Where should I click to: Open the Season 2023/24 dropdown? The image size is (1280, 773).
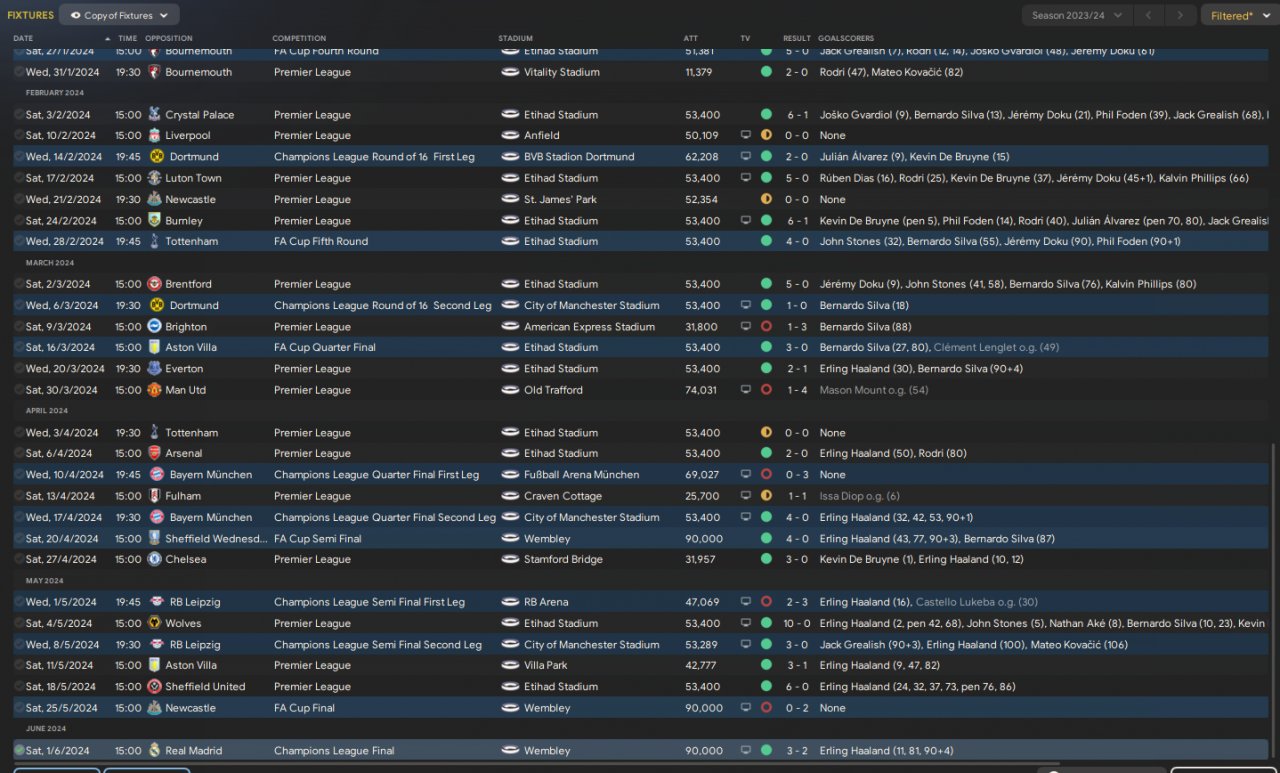[1078, 15]
